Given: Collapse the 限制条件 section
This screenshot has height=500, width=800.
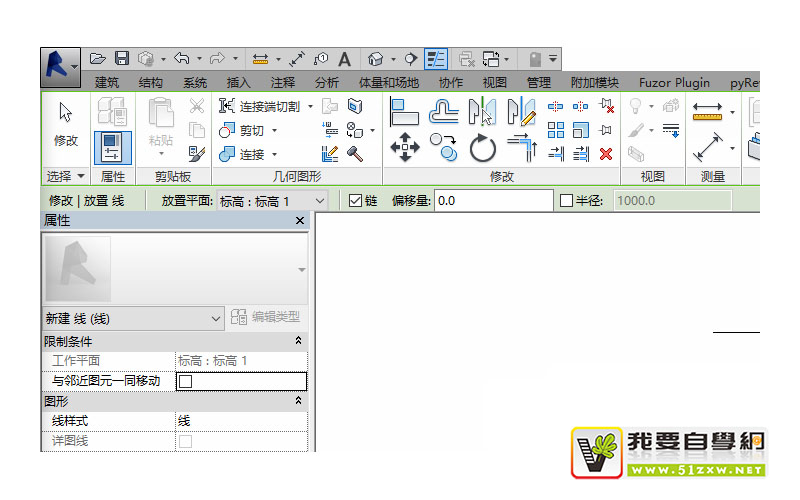Looking at the screenshot, I should click(298, 341).
